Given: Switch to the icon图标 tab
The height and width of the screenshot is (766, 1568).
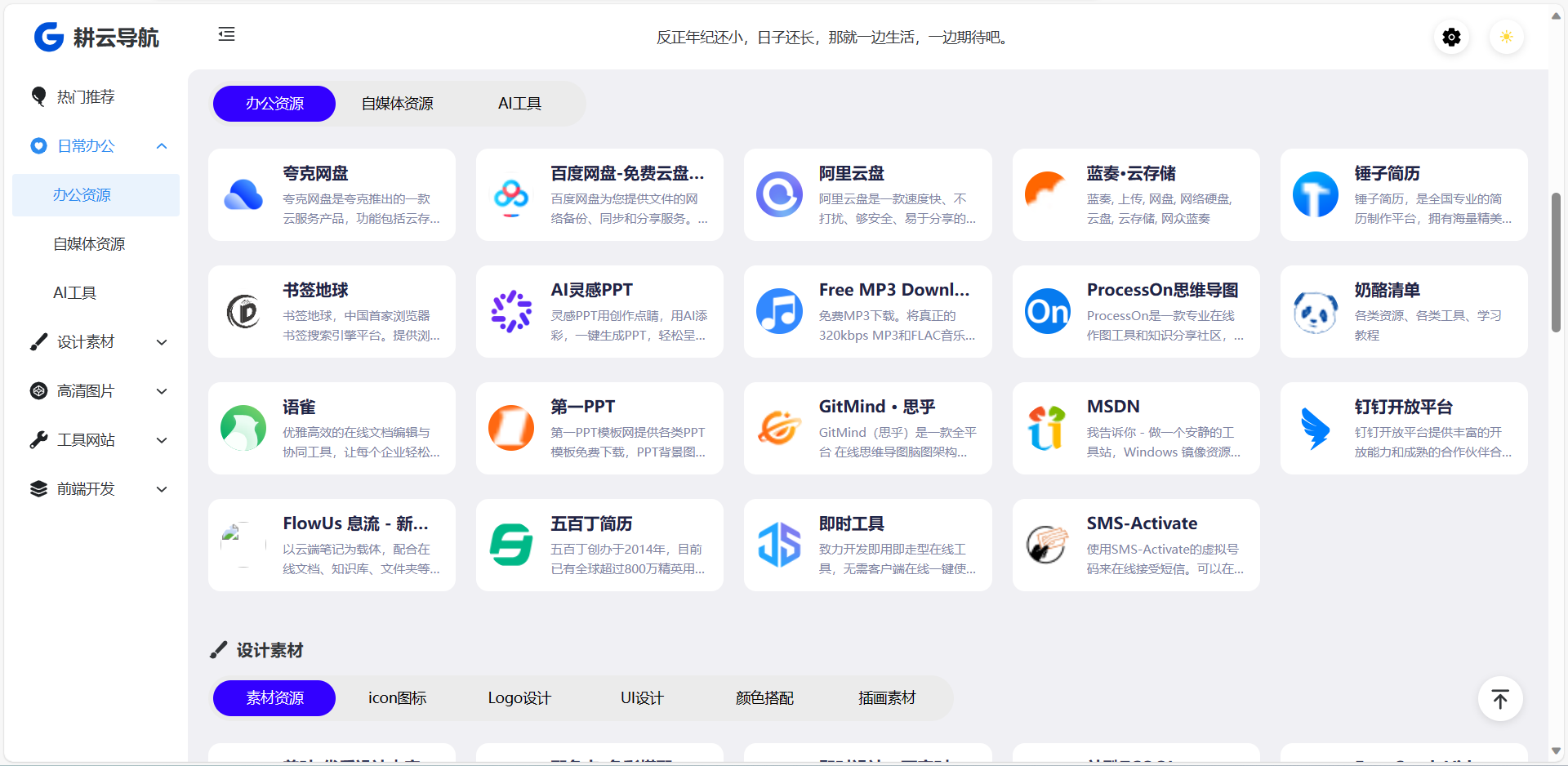Looking at the screenshot, I should tap(397, 698).
